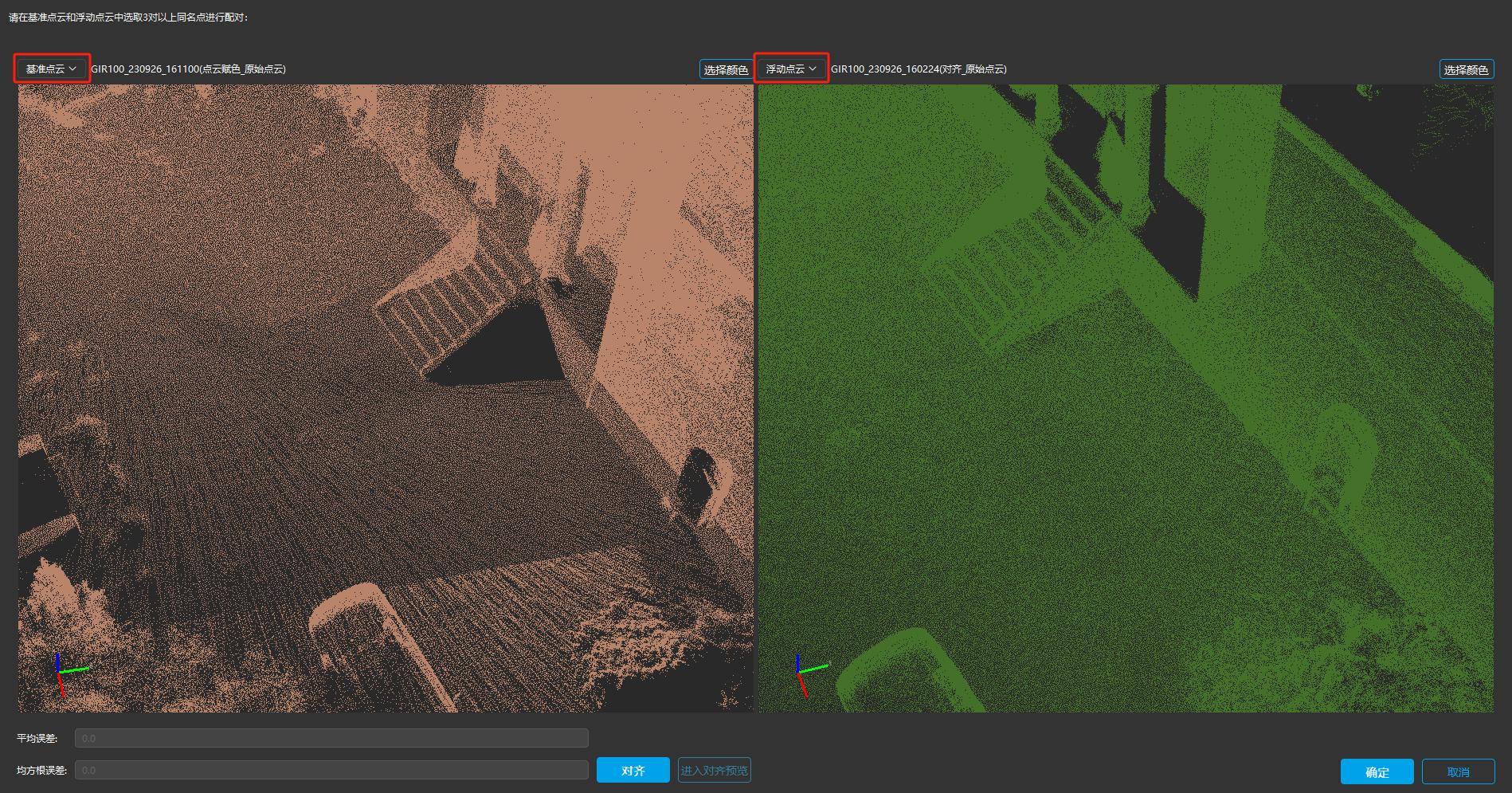Open the 浮动点云 dropdown

pos(791,69)
